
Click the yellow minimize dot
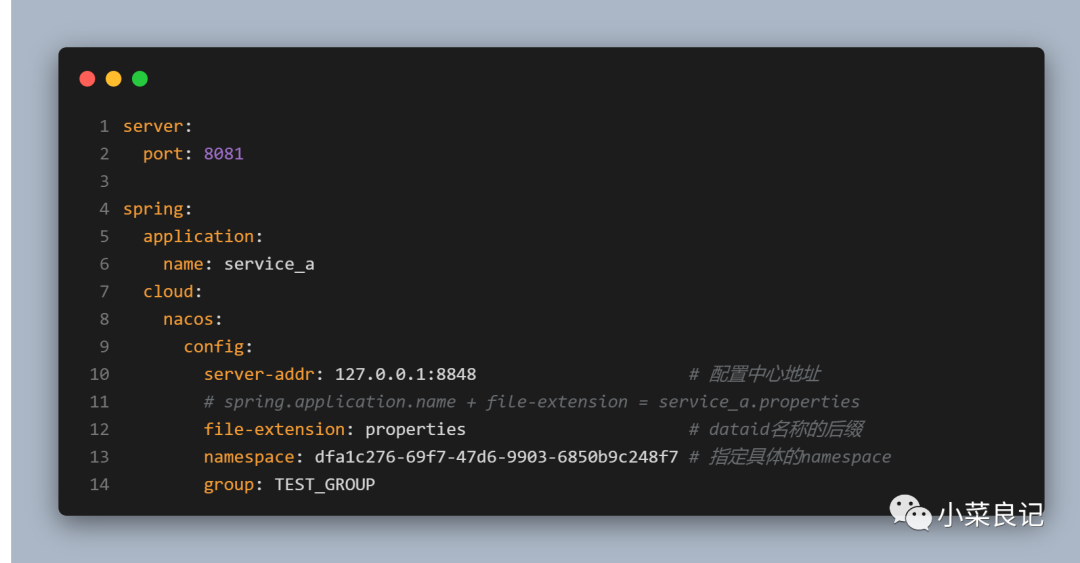click(x=113, y=78)
